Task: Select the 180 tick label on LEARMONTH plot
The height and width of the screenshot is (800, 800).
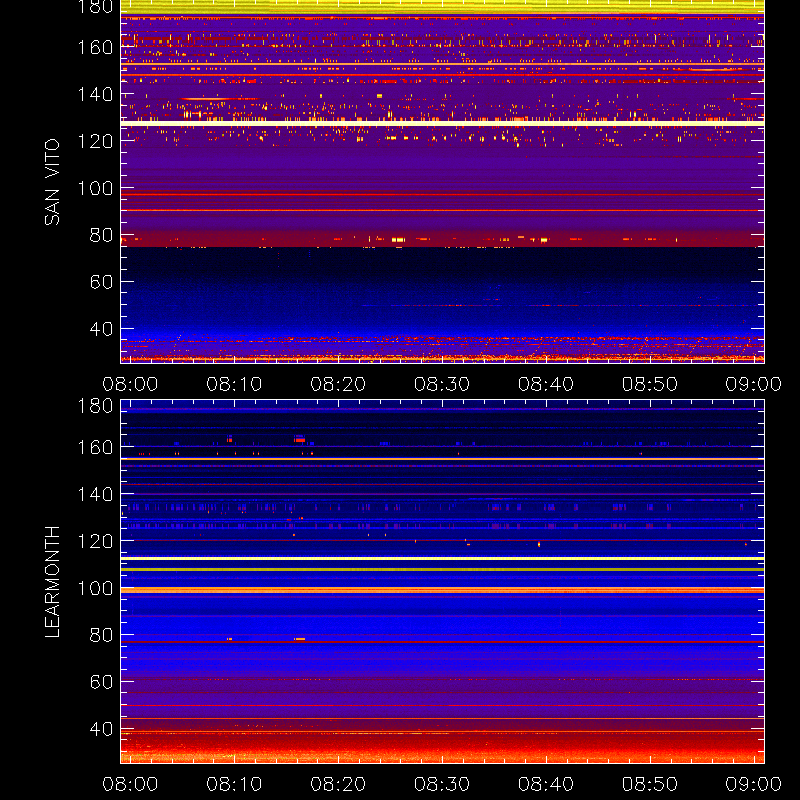Action: click(x=95, y=406)
